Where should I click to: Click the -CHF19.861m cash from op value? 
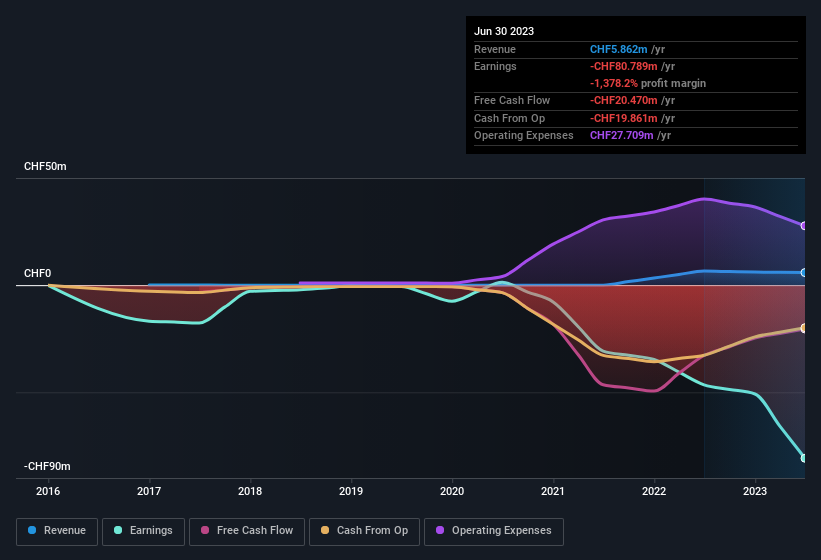click(624, 118)
